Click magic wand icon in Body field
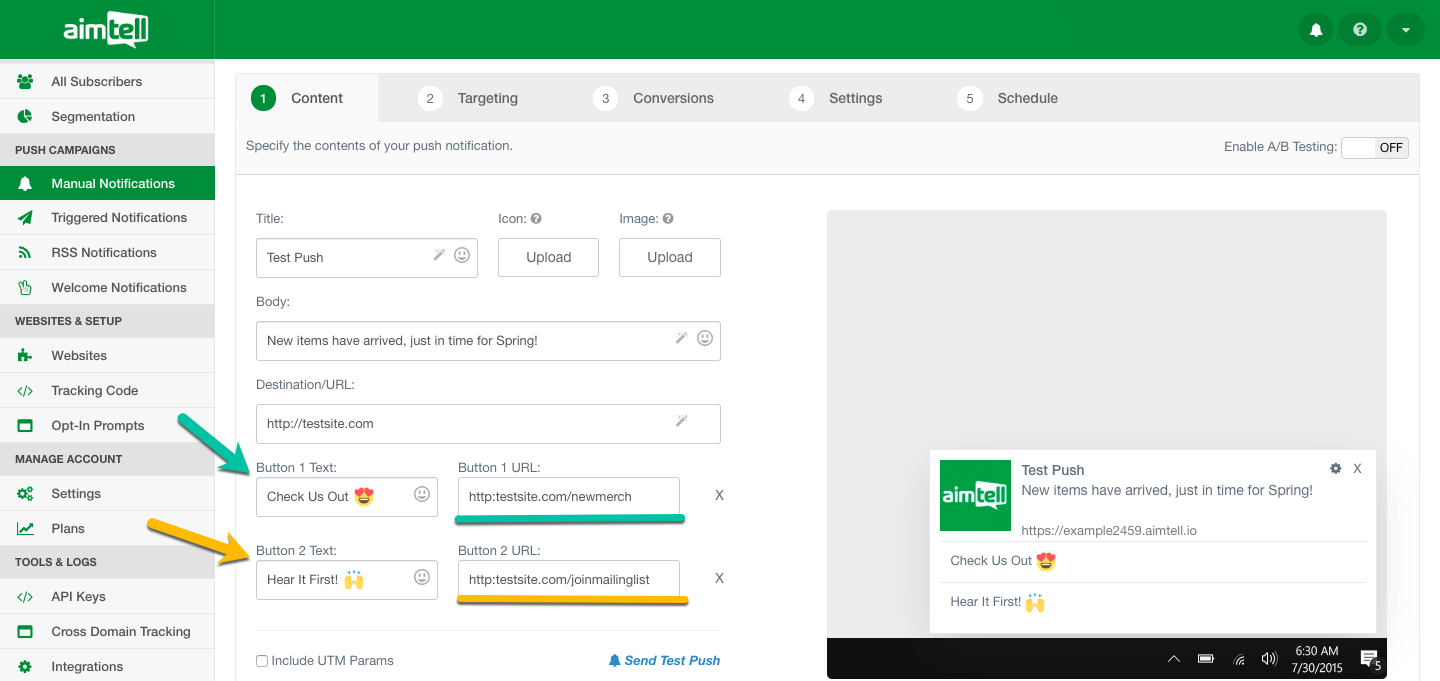The width and height of the screenshot is (1440, 681). [681, 339]
